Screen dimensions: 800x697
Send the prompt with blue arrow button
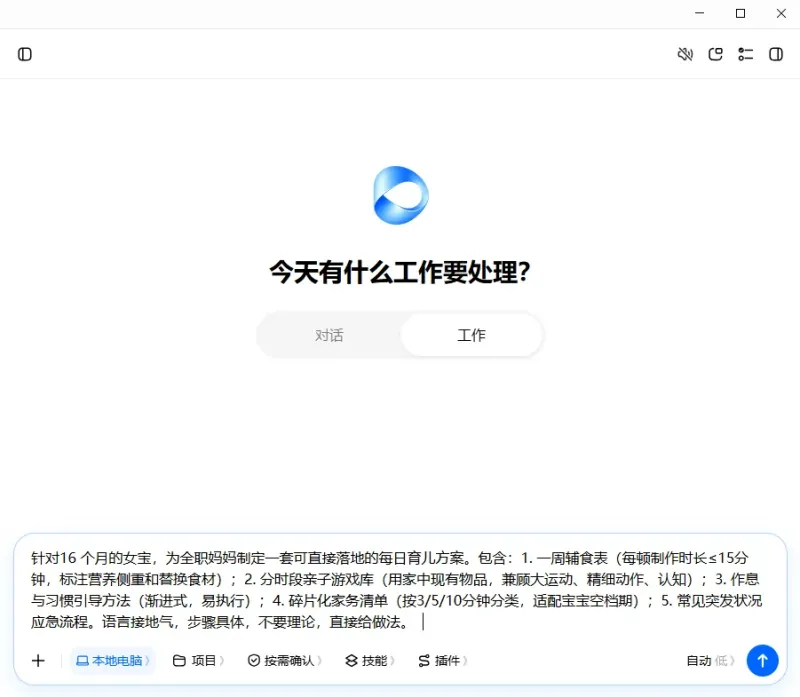(x=762, y=661)
